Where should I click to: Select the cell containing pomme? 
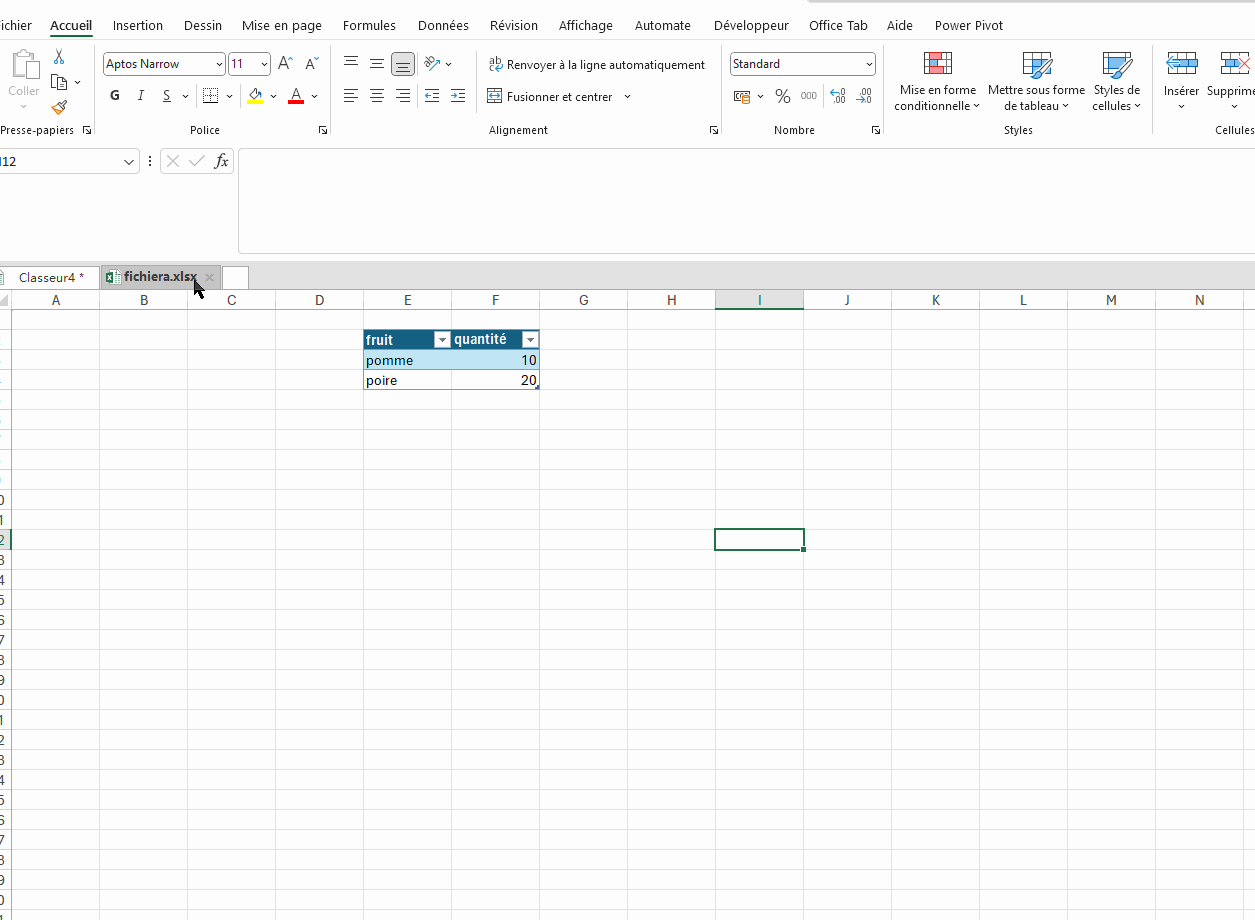[408, 360]
